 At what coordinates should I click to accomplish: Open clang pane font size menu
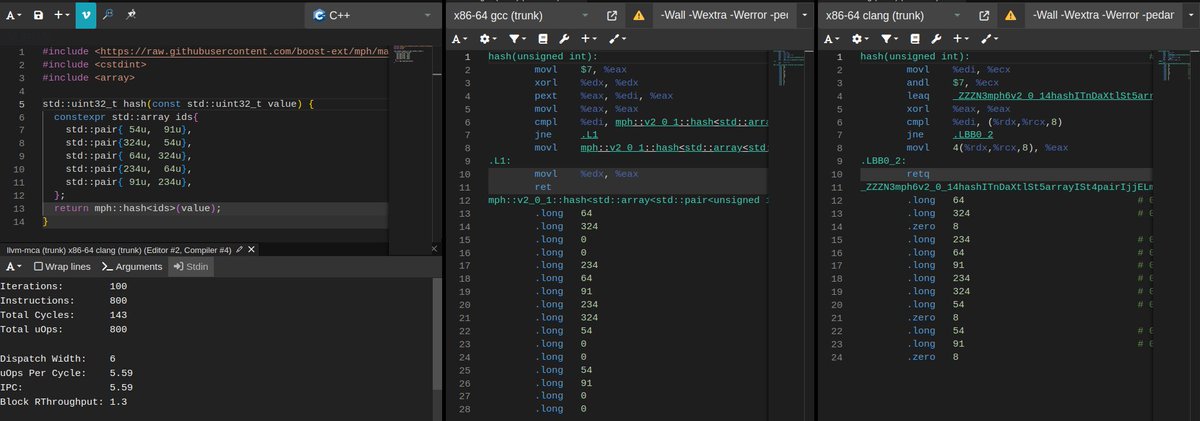pos(832,39)
